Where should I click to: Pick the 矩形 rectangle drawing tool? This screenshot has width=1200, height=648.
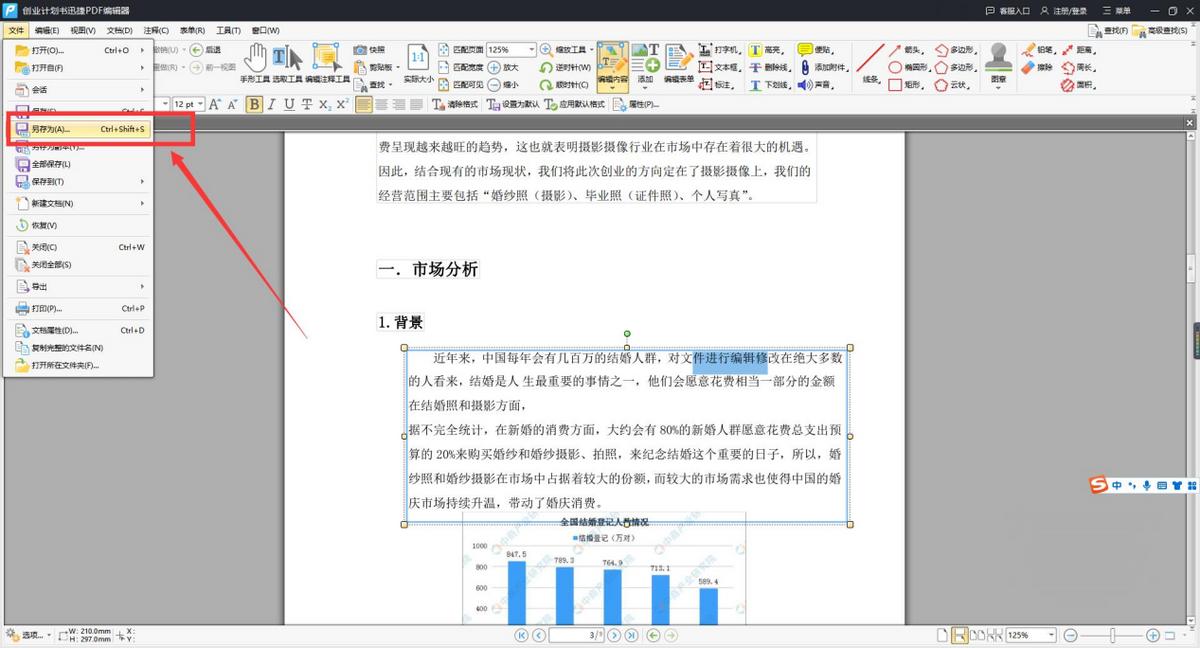(x=908, y=83)
